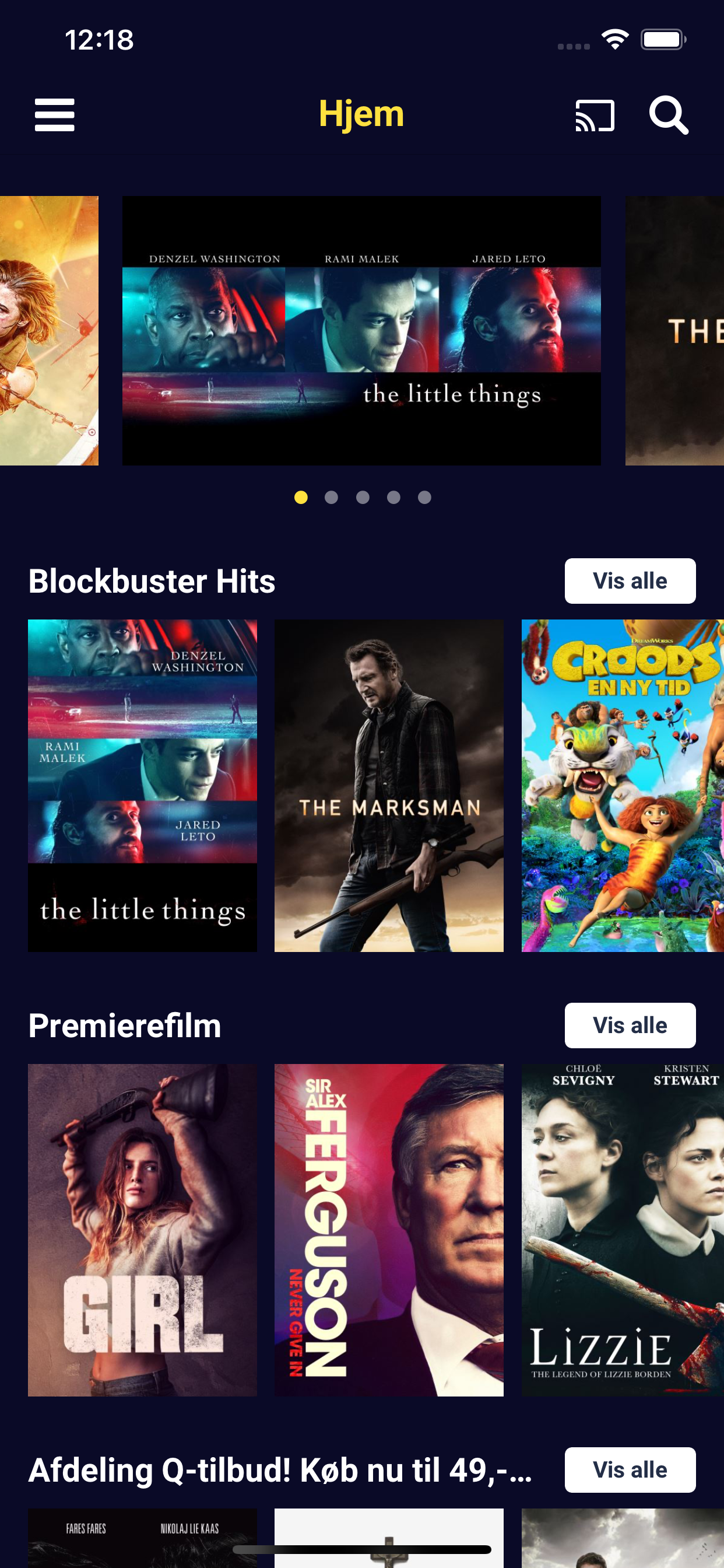Open The Little Things poster in Blockbuster Hits
Screen dimensions: 724x1568
pyautogui.click(x=142, y=785)
